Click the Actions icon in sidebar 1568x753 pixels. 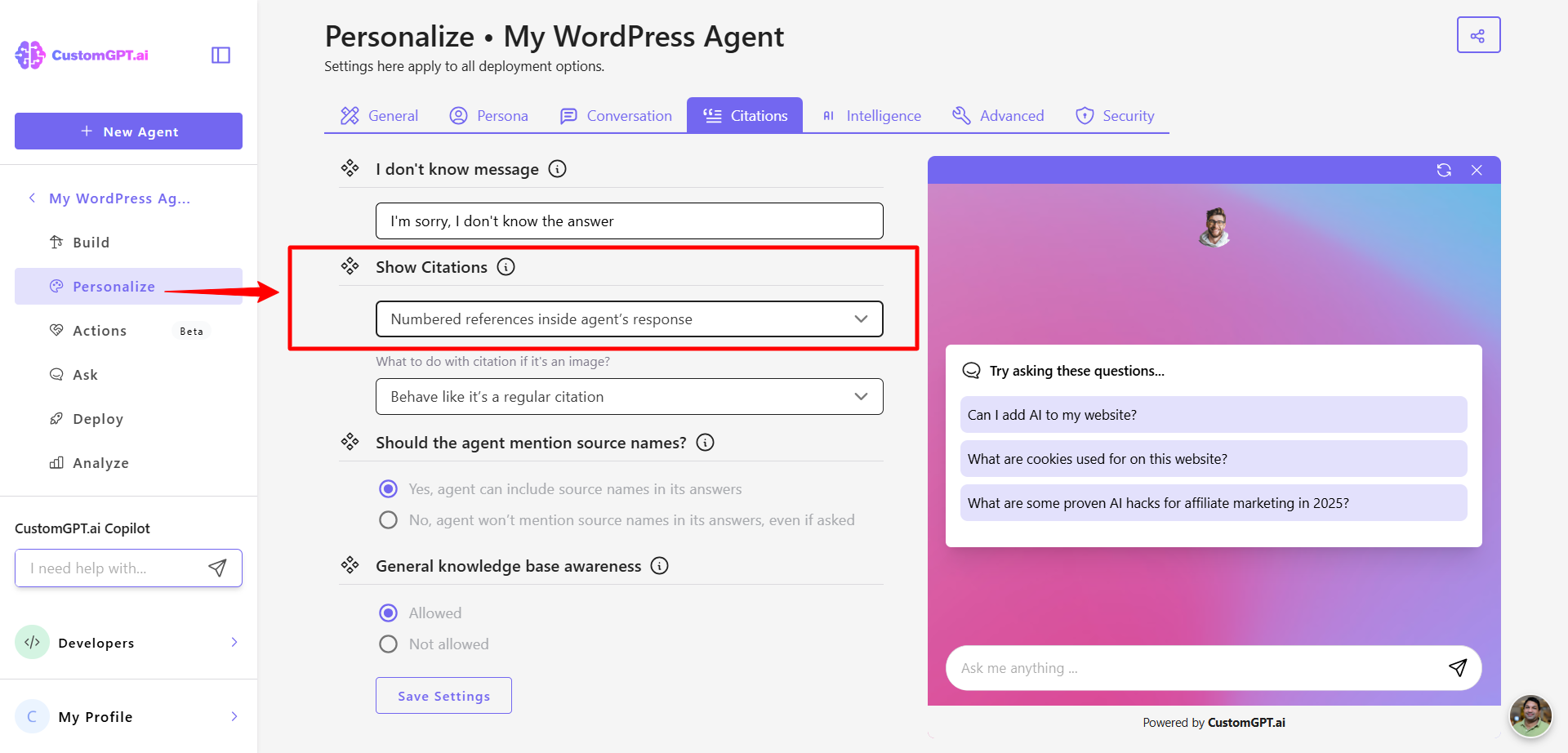(56, 331)
